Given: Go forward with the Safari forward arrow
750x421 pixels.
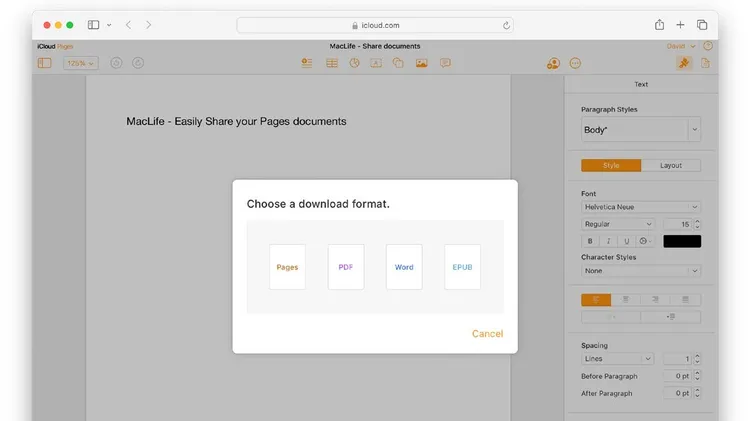Looking at the screenshot, I should pyautogui.click(x=148, y=25).
